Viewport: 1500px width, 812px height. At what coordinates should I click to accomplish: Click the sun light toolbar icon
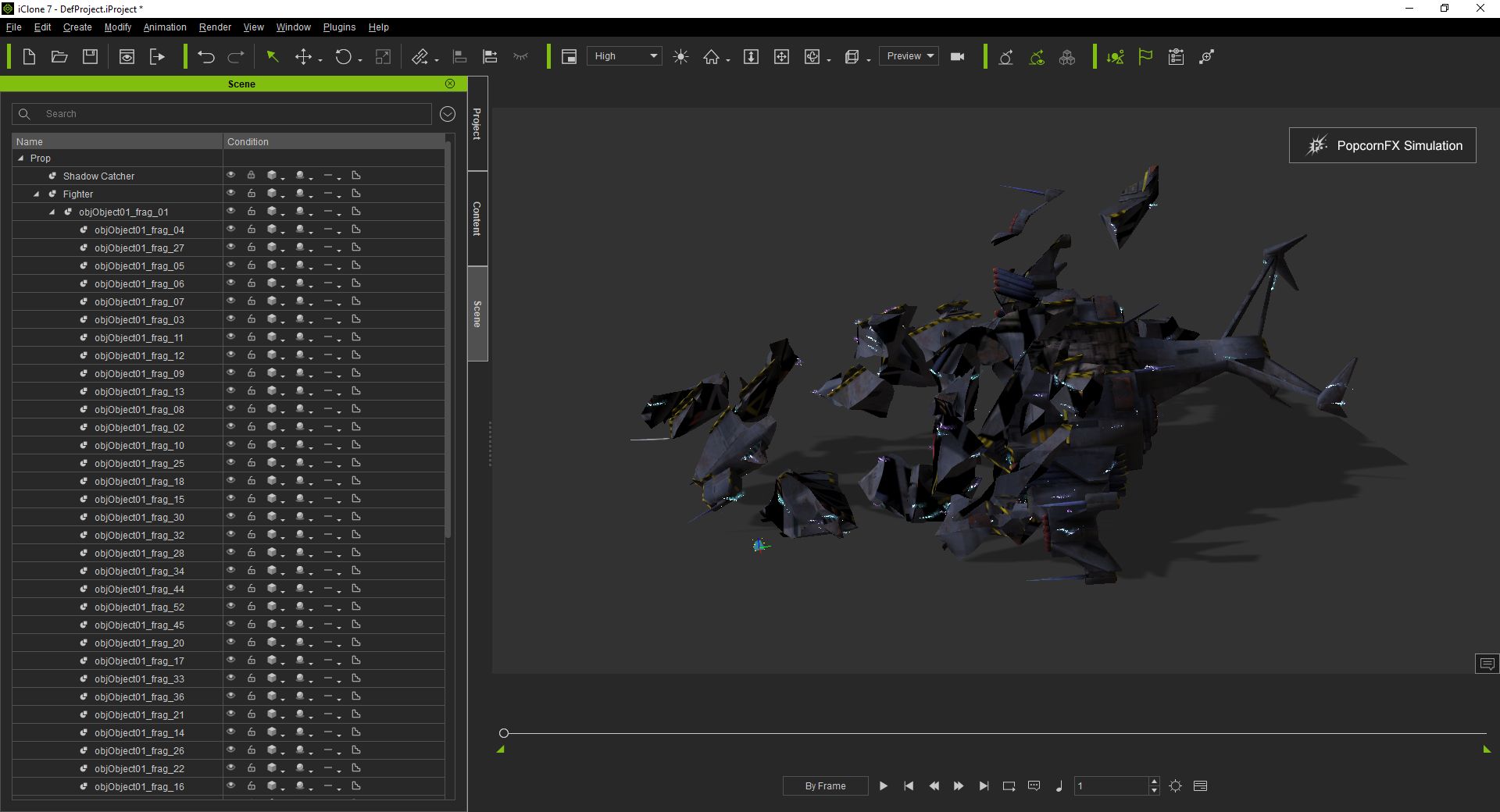(x=680, y=56)
